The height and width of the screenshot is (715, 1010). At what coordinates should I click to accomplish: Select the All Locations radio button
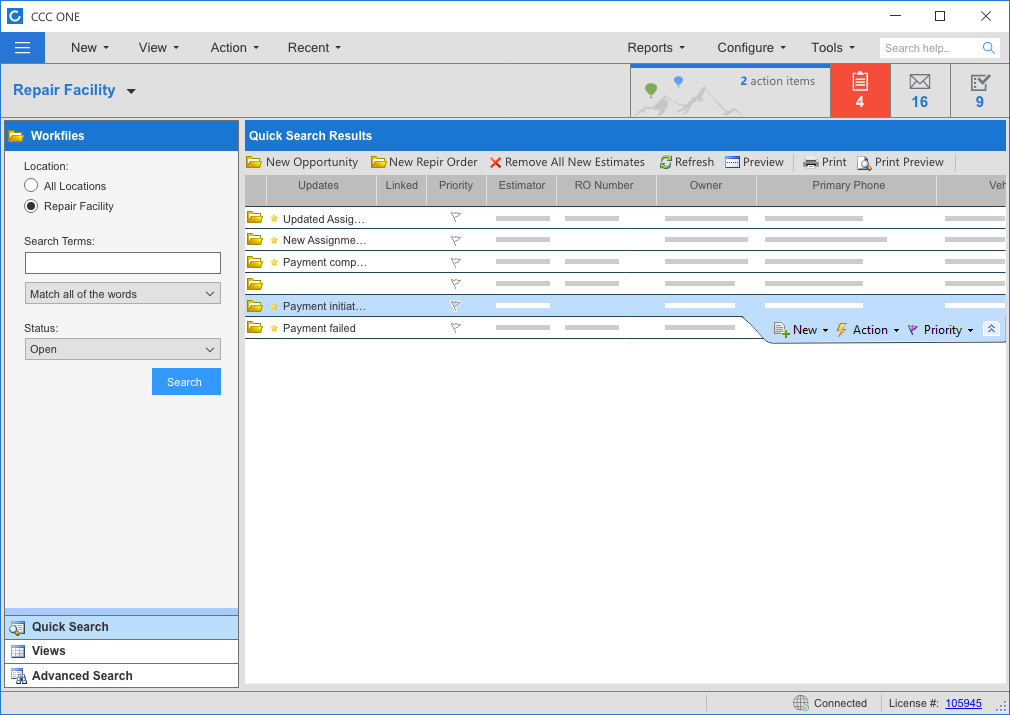tap(31, 186)
